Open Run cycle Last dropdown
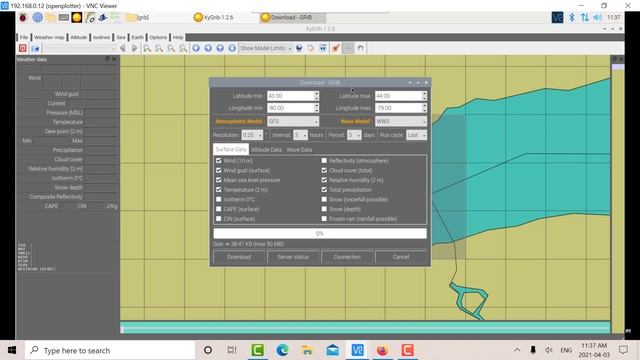The image size is (640, 360). 416,135
